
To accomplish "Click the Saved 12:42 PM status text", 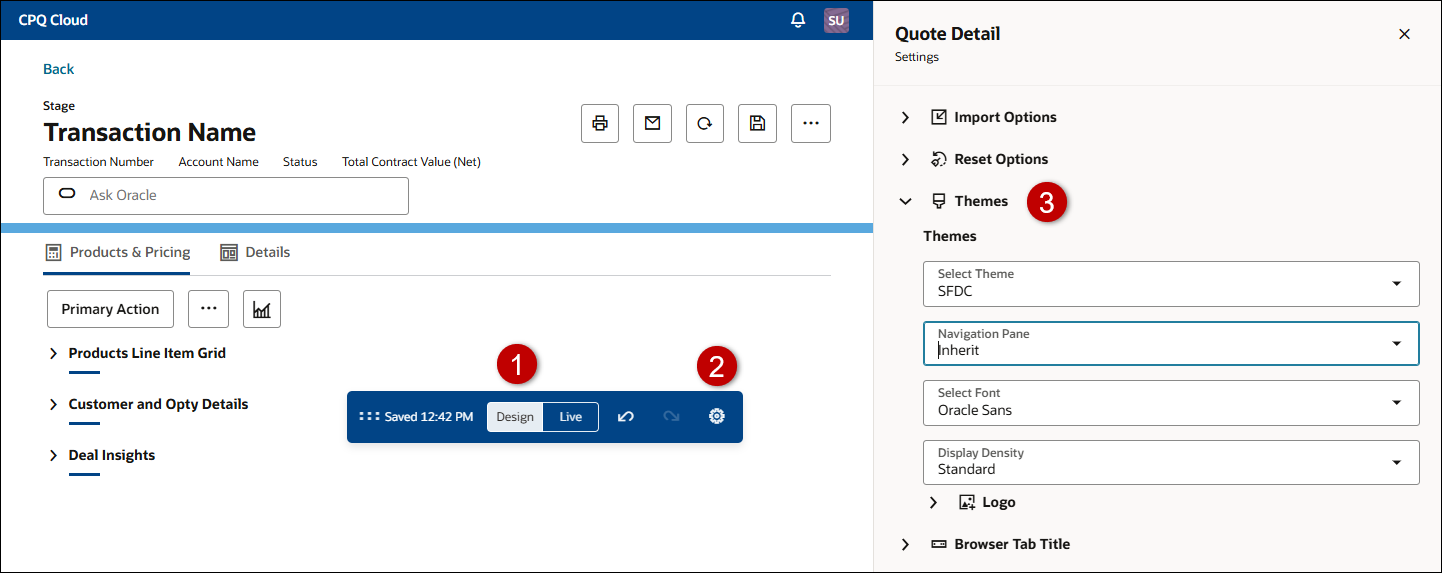I will pyautogui.click(x=429, y=417).
